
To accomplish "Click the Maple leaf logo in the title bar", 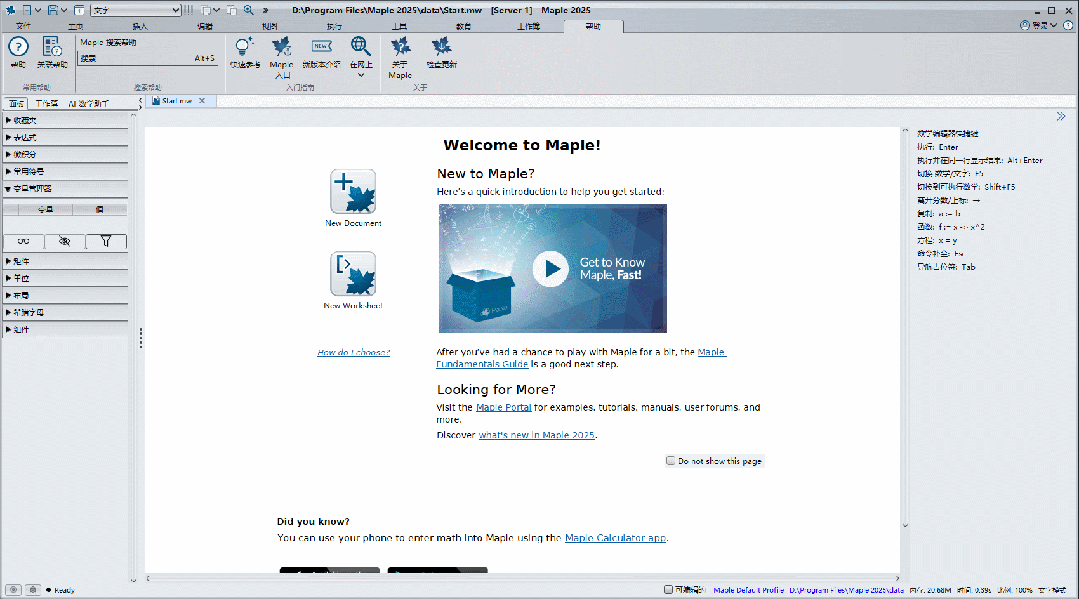I will [10, 10].
